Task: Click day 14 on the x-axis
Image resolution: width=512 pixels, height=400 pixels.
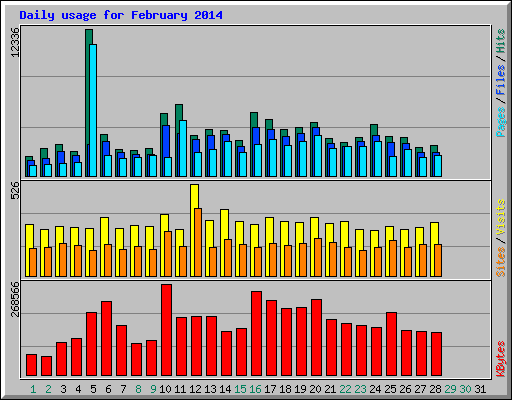Action: (x=225, y=389)
